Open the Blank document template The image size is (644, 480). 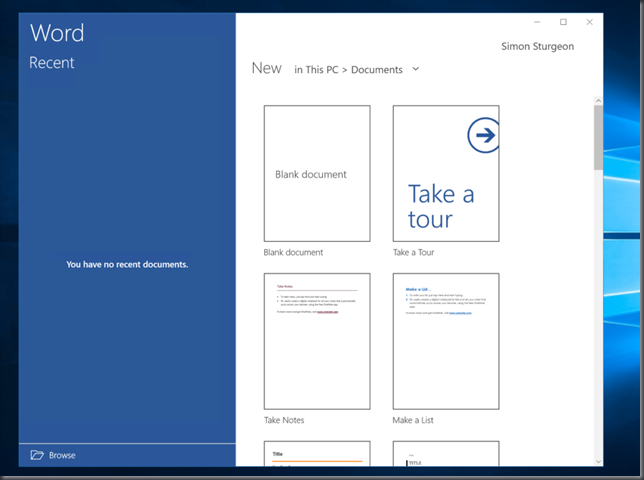click(317, 173)
